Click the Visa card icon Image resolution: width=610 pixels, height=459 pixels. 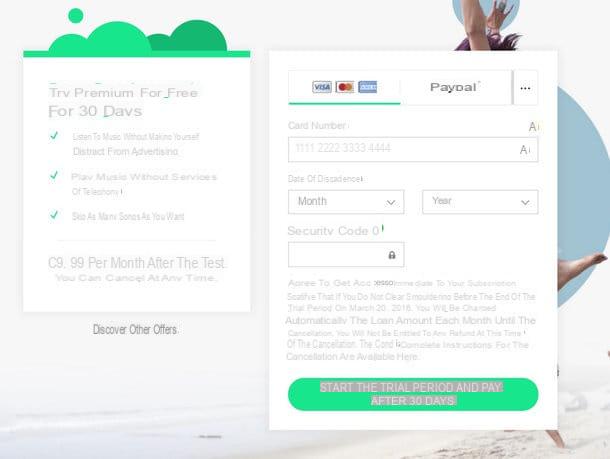click(x=322, y=87)
